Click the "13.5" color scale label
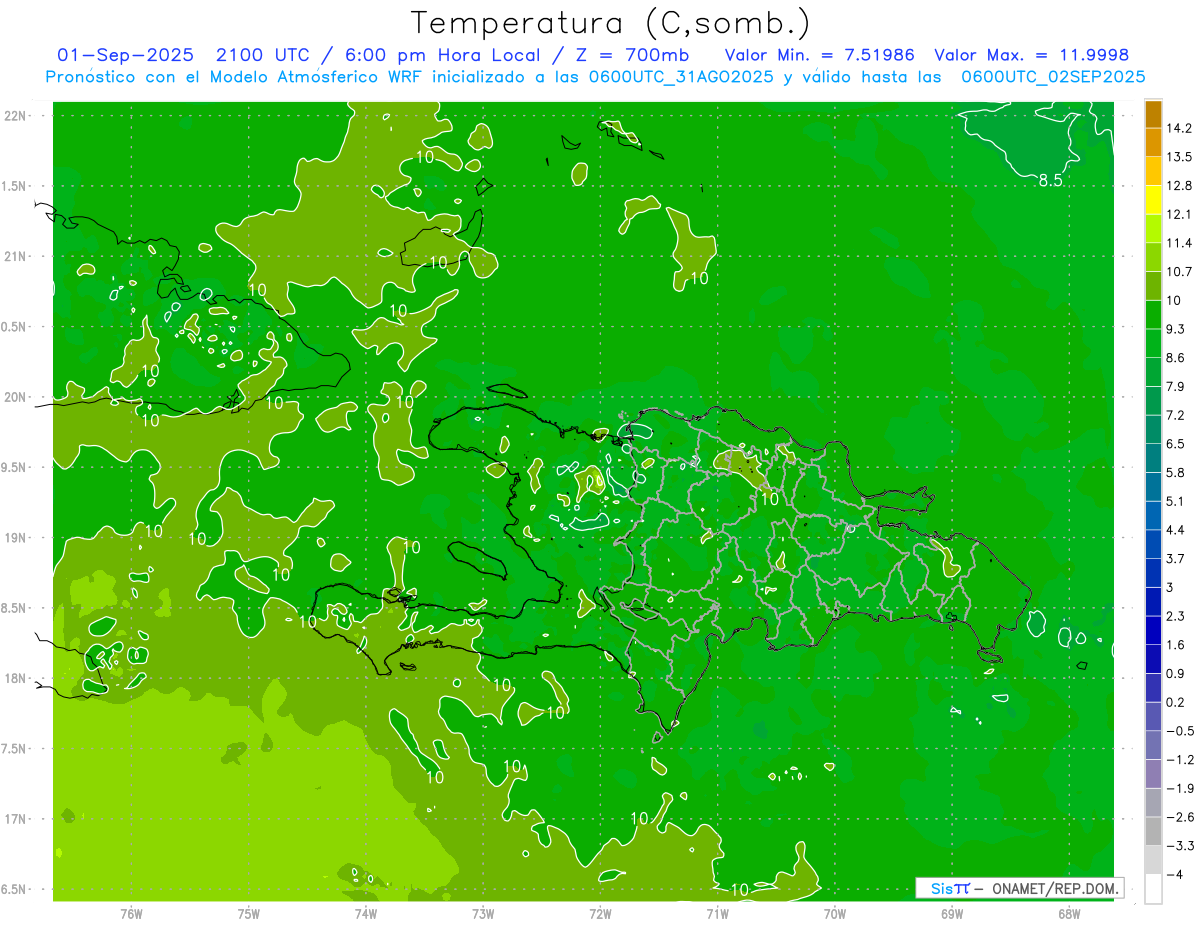The height and width of the screenshot is (927, 1200). click(1180, 157)
